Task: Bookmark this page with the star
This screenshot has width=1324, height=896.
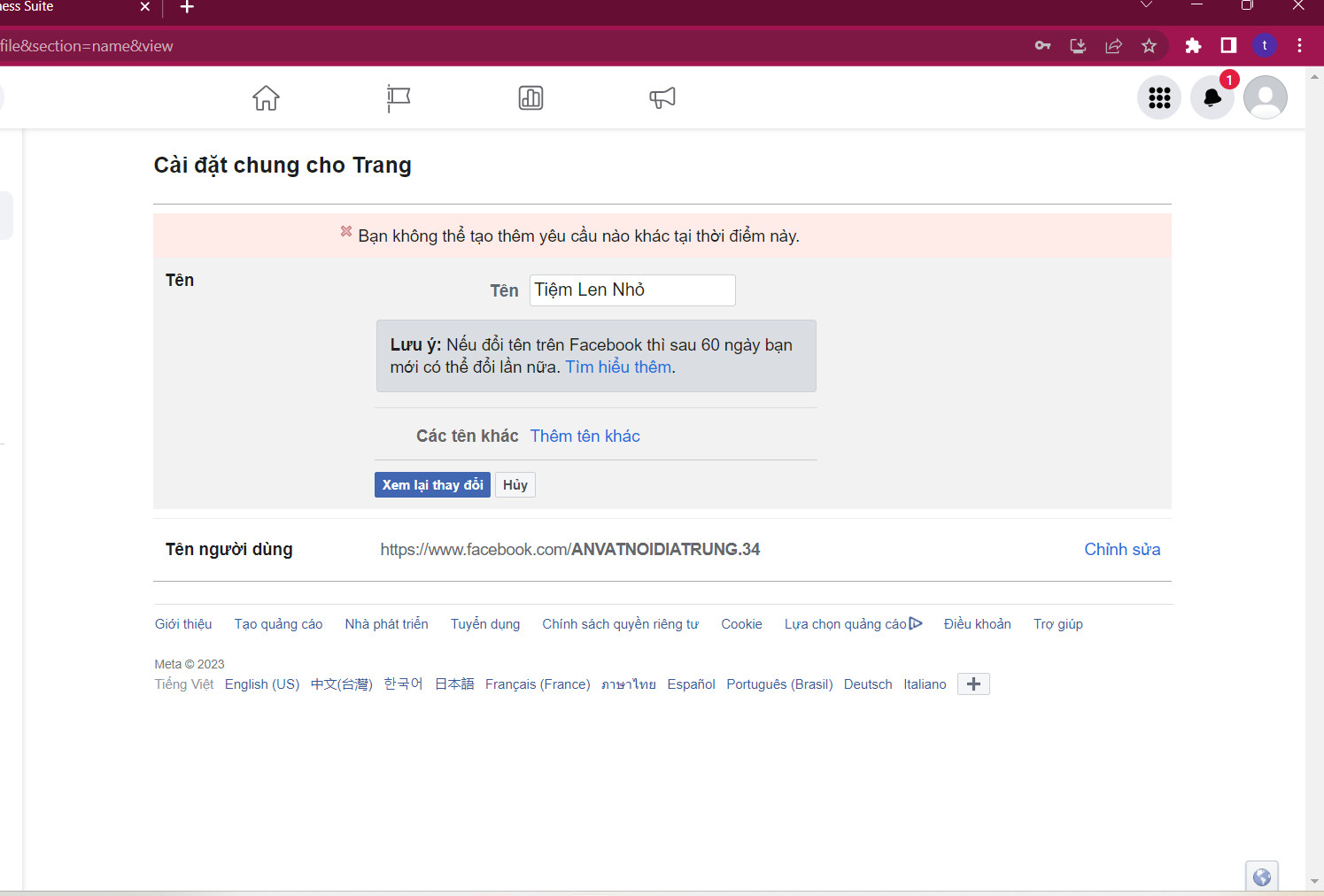Action: 1149,45
